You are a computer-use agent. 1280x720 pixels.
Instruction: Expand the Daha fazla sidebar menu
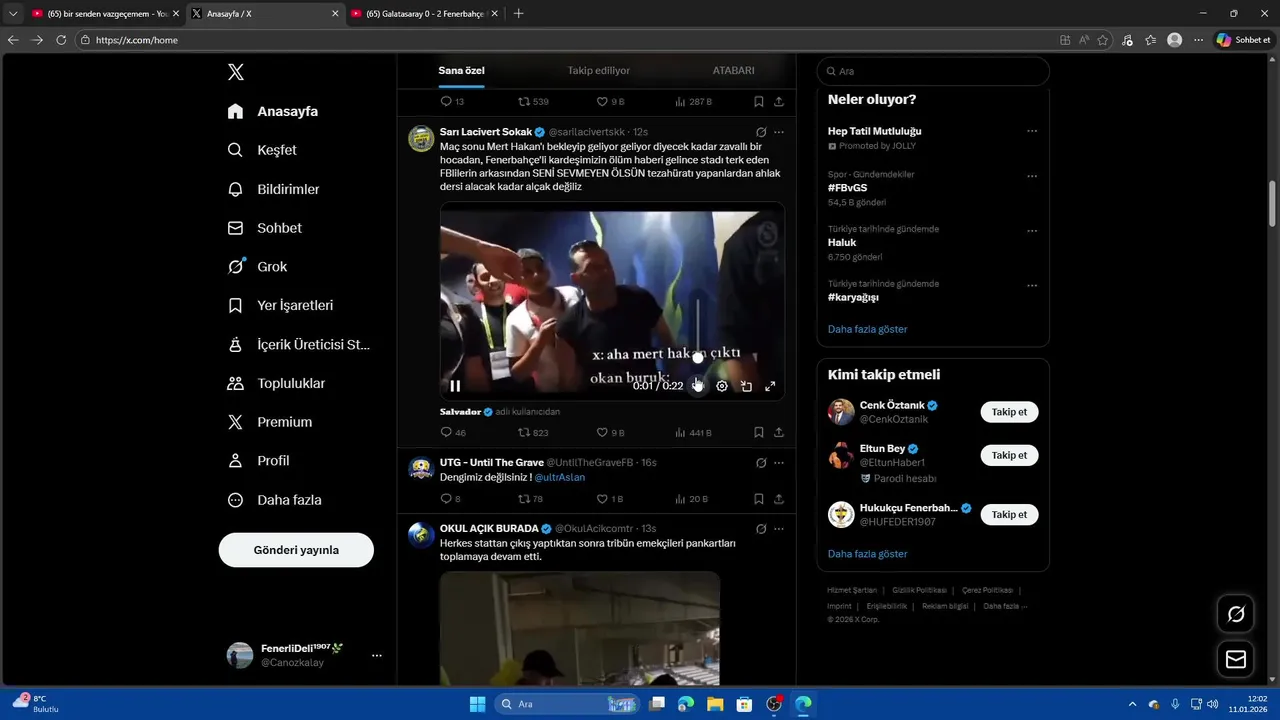274,500
